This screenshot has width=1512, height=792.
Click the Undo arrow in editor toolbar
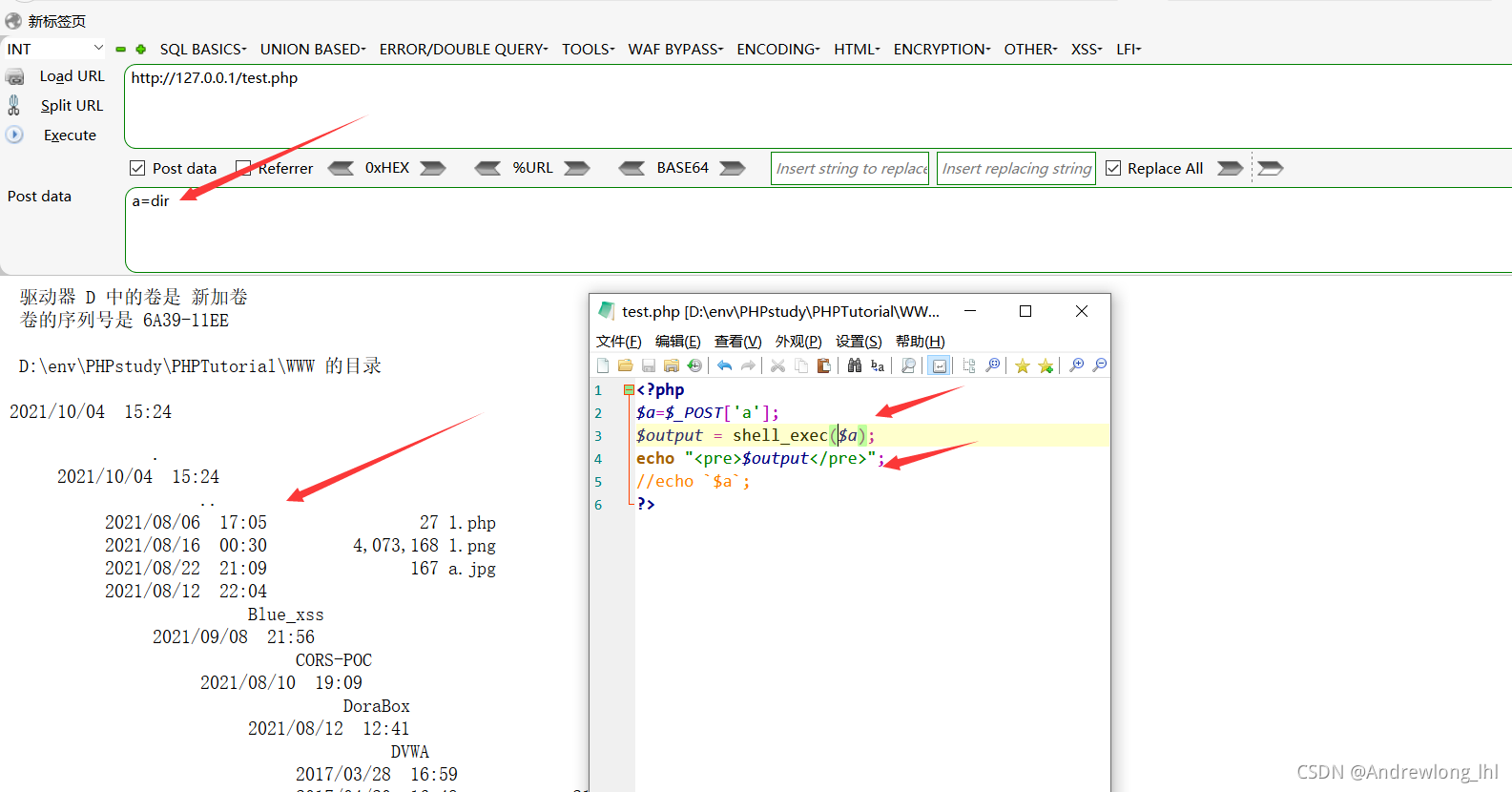(725, 365)
